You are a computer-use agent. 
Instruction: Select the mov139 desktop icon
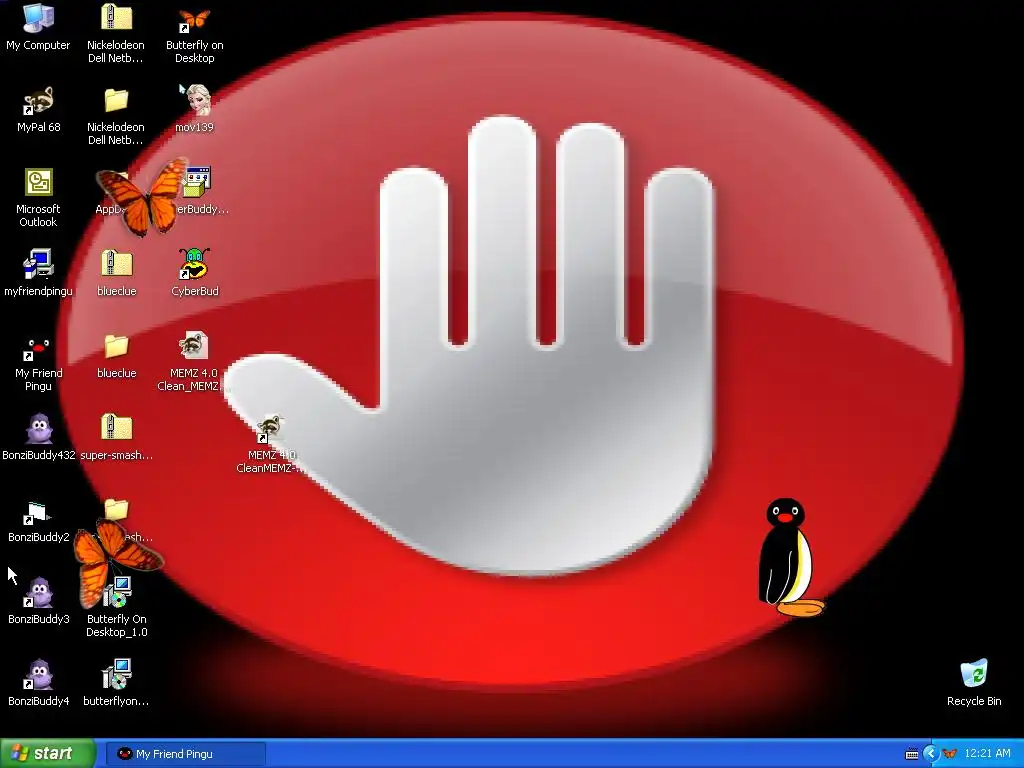(195, 101)
